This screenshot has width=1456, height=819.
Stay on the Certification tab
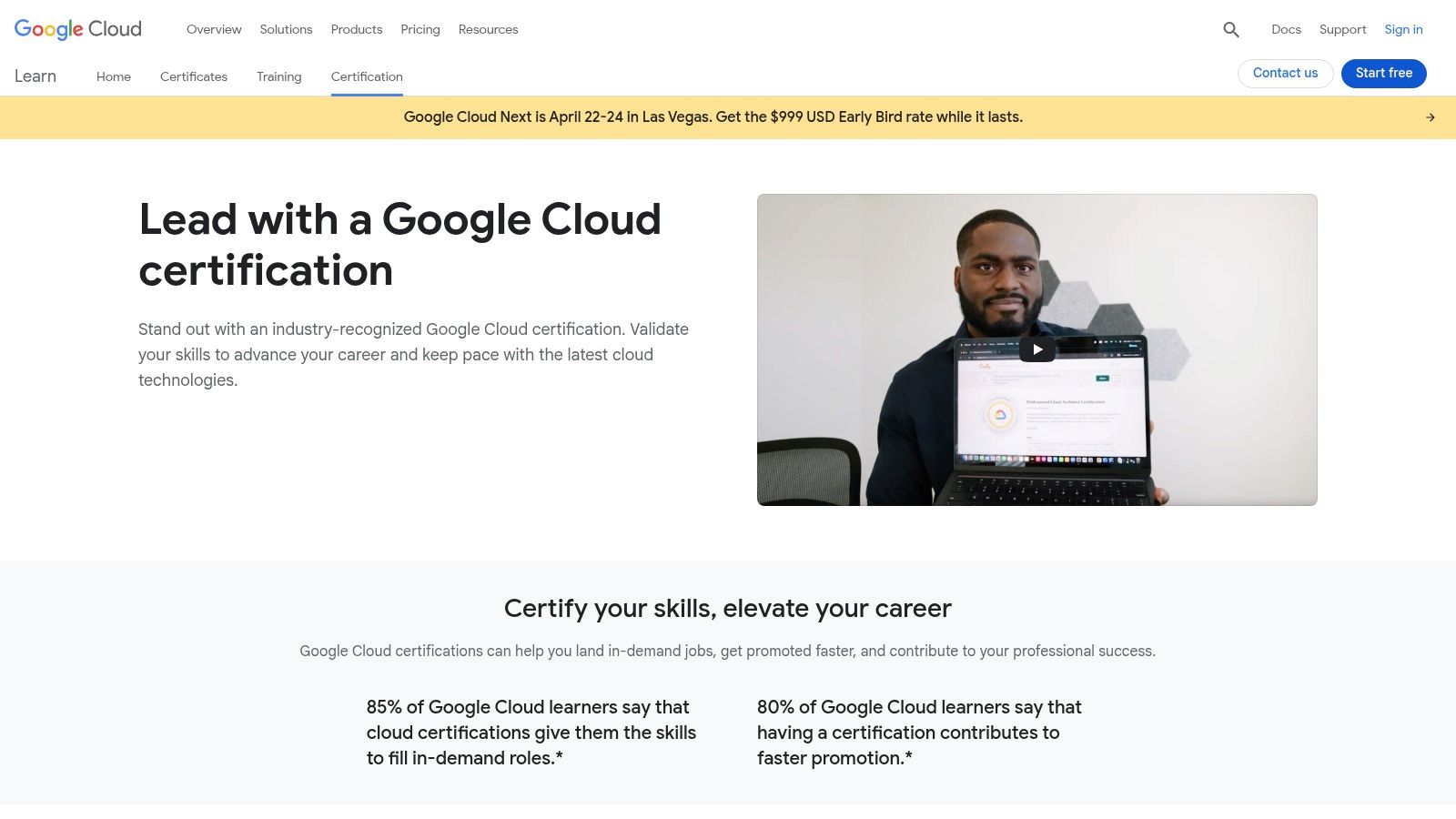[366, 76]
